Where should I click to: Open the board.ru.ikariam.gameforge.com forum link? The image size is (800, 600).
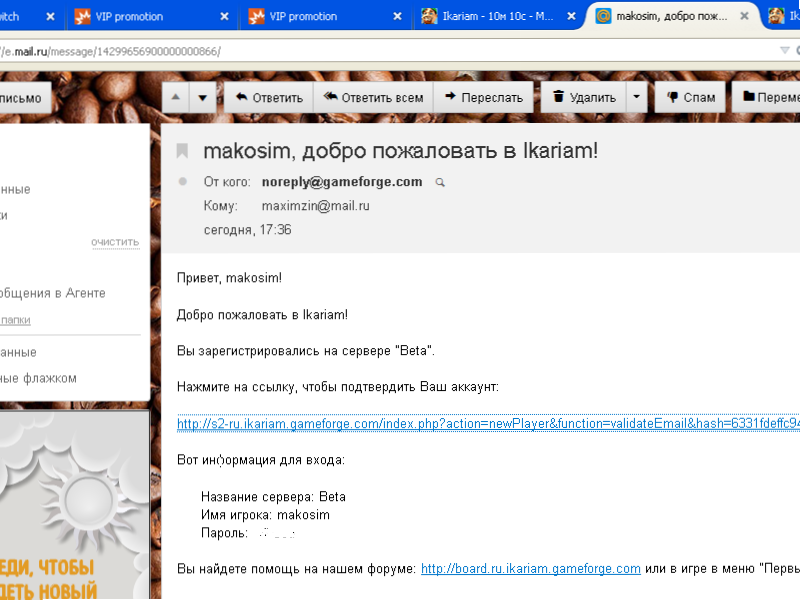(x=531, y=568)
